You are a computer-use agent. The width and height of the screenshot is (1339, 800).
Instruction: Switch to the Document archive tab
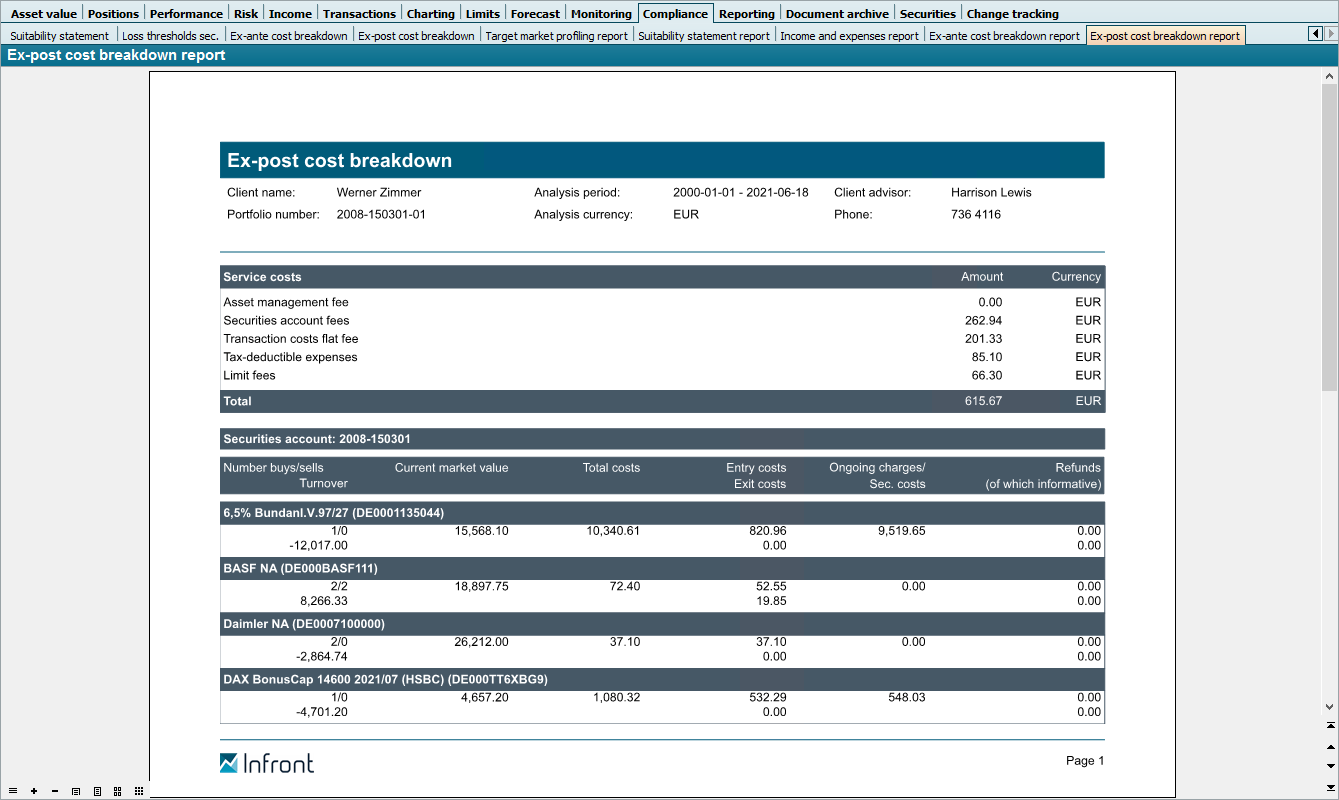tap(836, 14)
